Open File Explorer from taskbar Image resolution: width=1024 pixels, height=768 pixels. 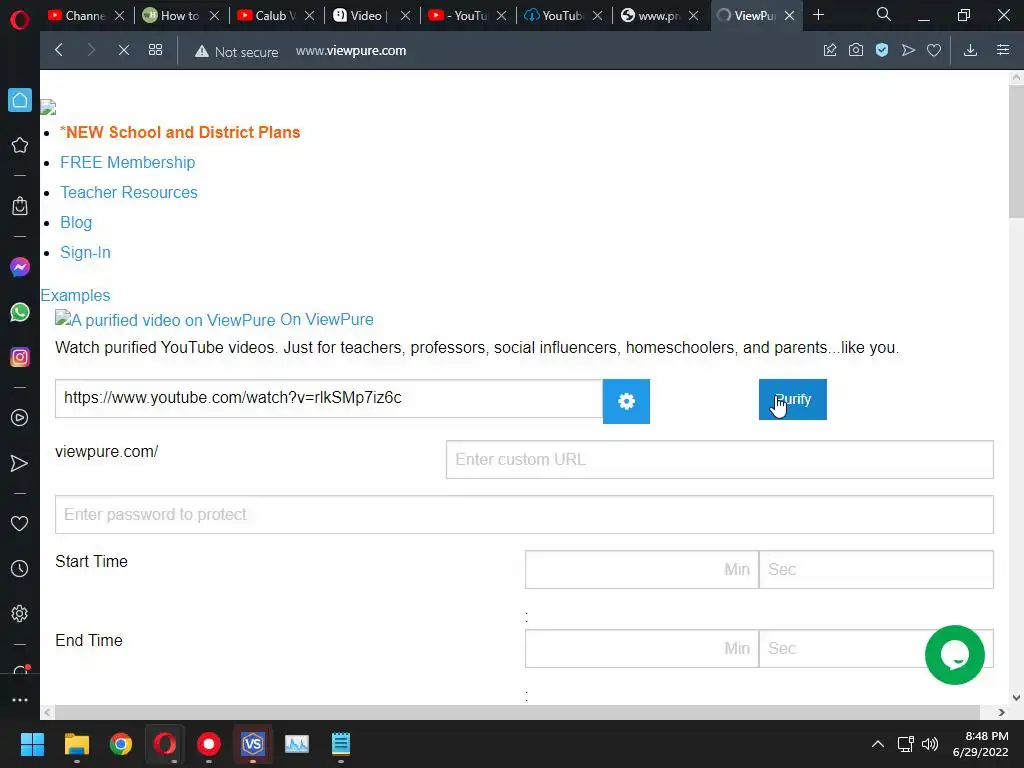pyautogui.click(x=76, y=744)
